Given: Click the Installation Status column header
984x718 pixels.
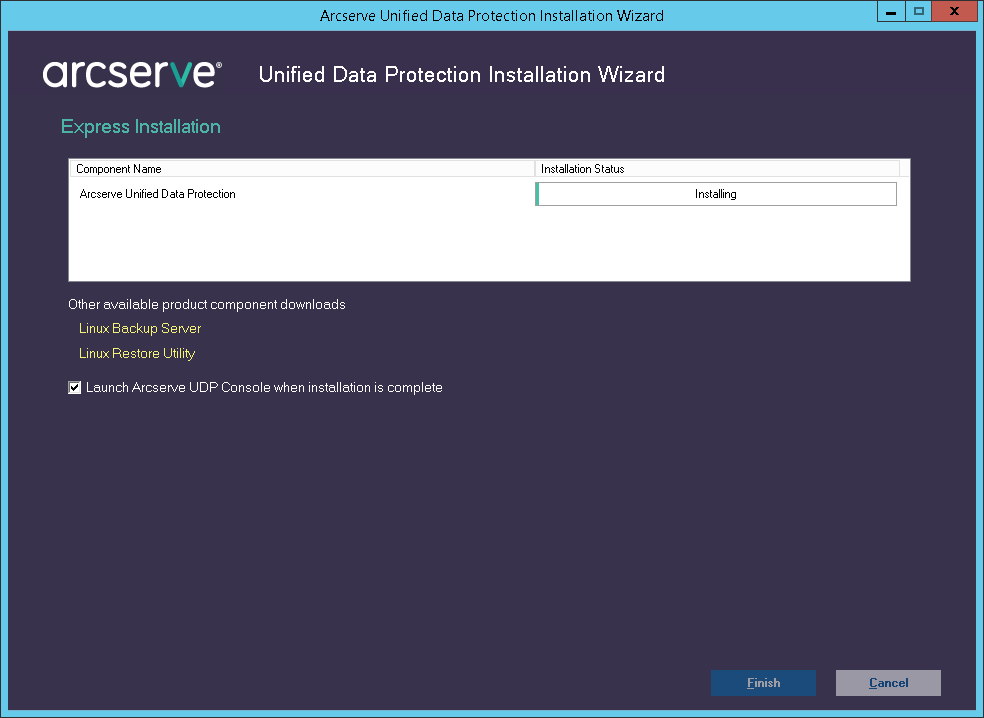Looking at the screenshot, I should coord(717,169).
